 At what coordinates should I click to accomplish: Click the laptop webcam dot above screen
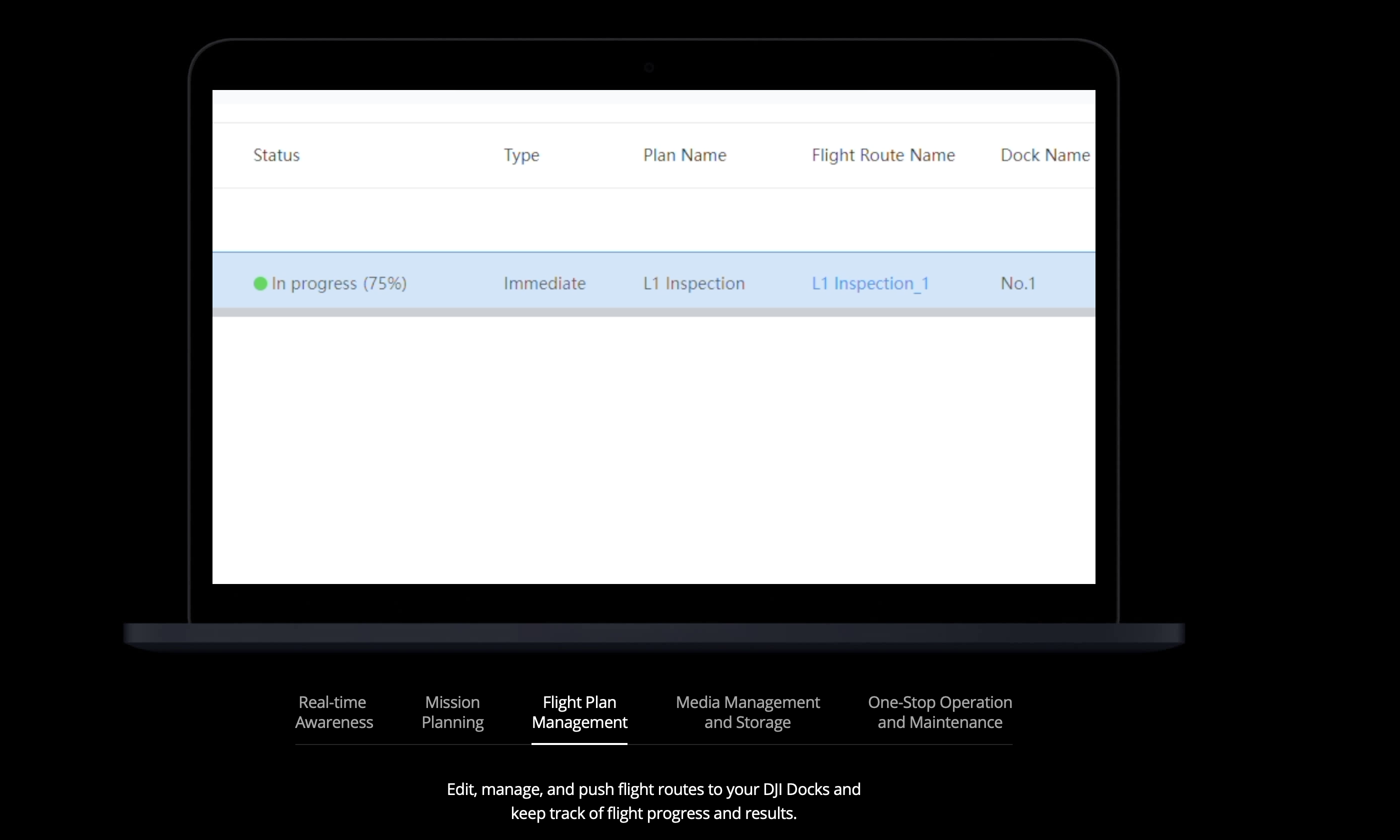pyautogui.click(x=649, y=68)
